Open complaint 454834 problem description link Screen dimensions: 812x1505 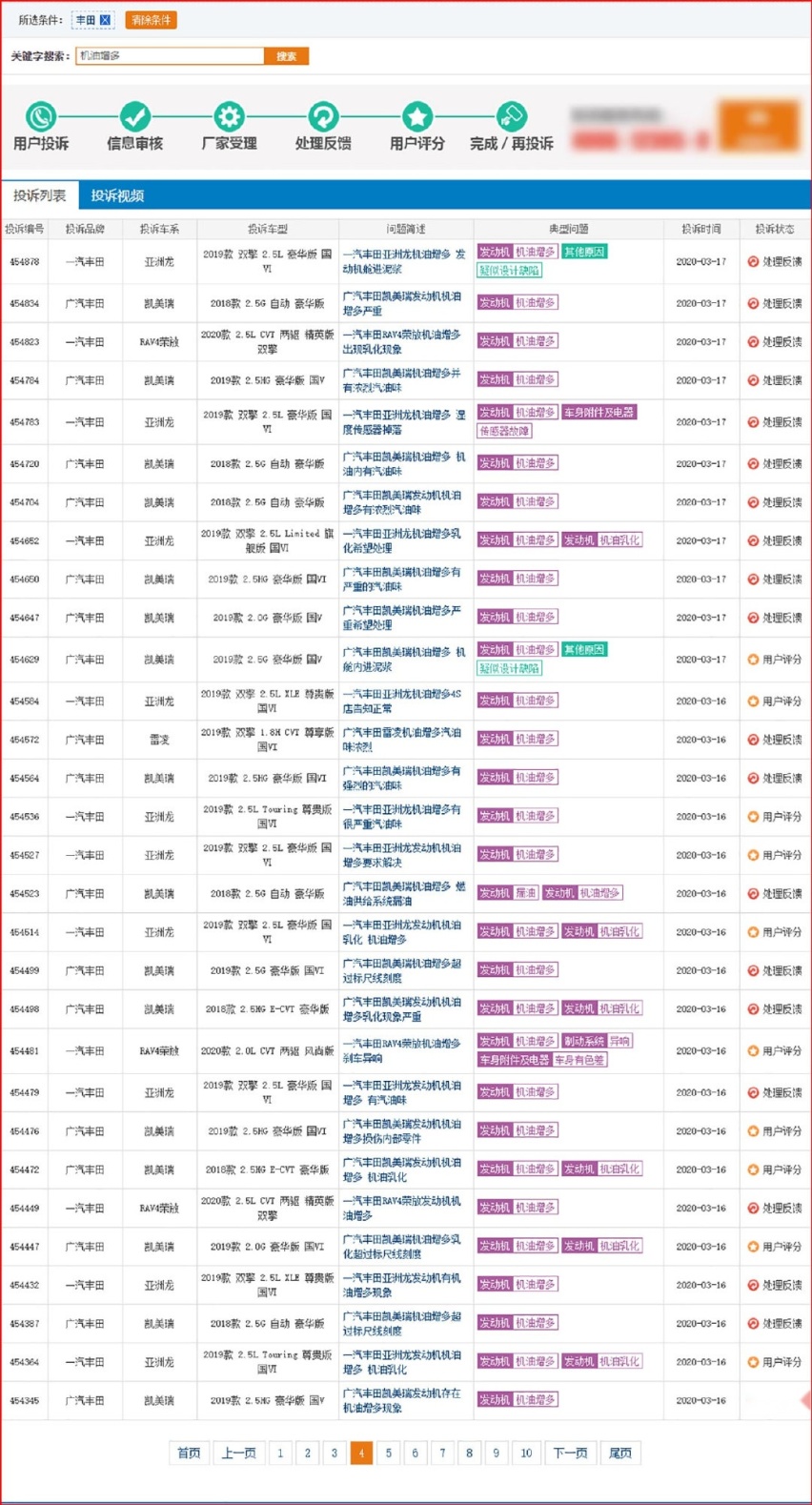point(401,304)
